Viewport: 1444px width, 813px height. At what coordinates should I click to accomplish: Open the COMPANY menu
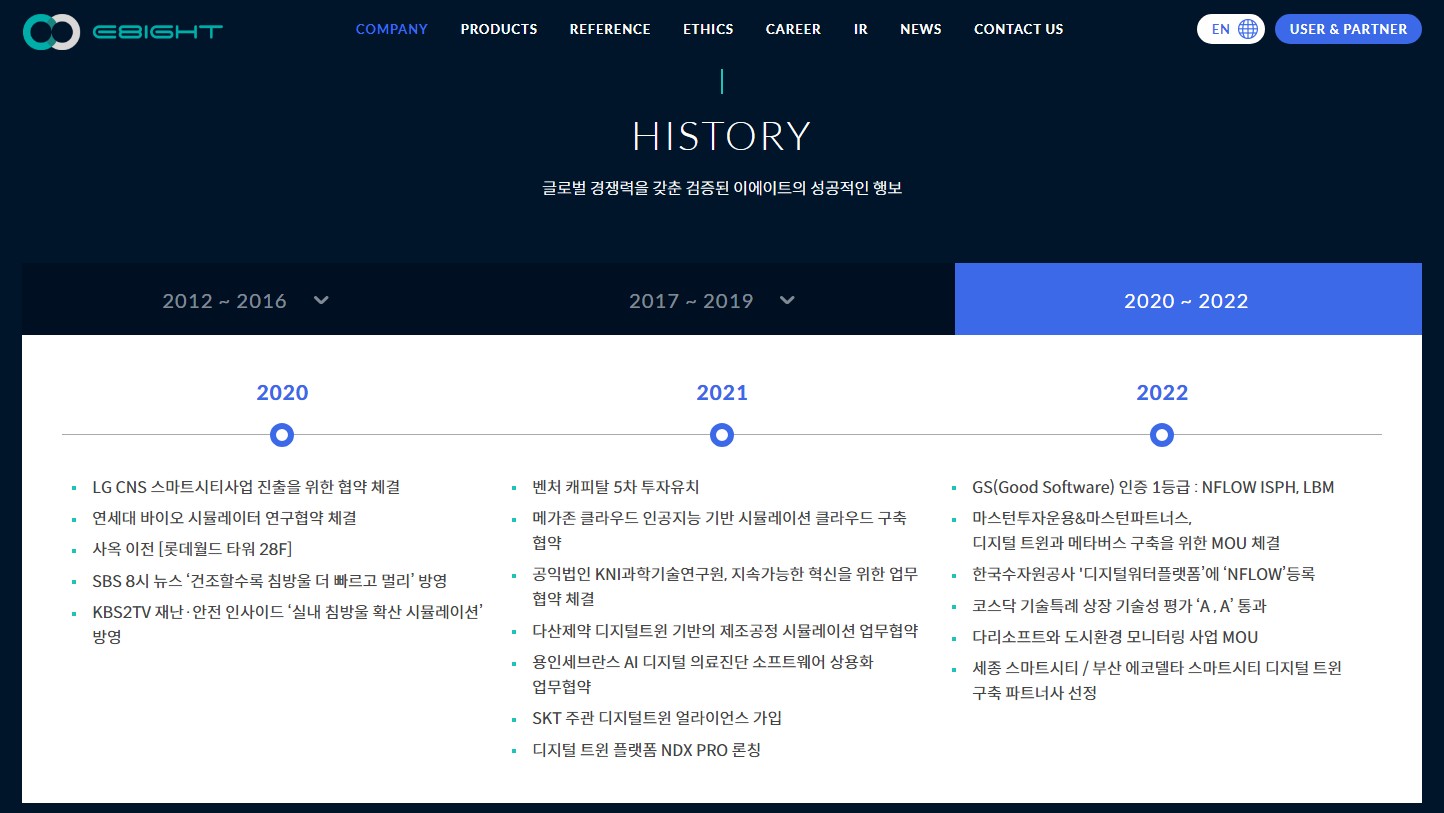pos(392,29)
